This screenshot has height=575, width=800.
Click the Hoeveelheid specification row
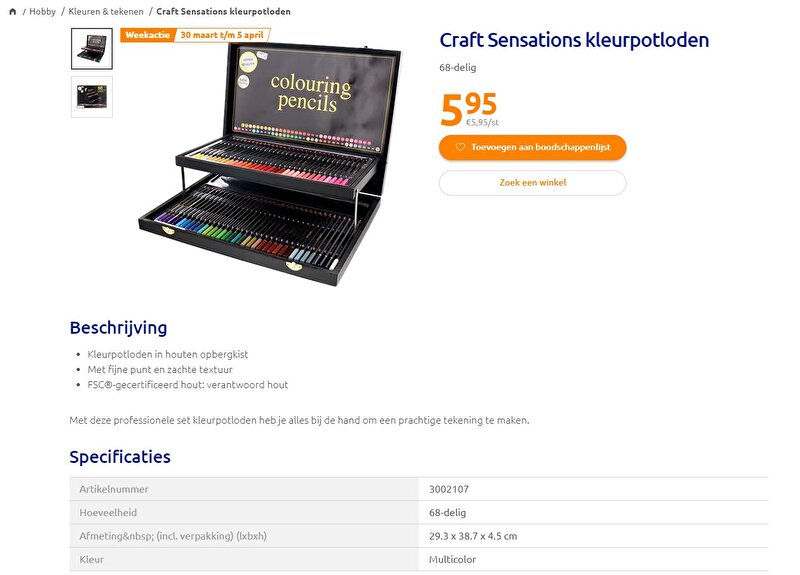pyautogui.click(x=418, y=513)
